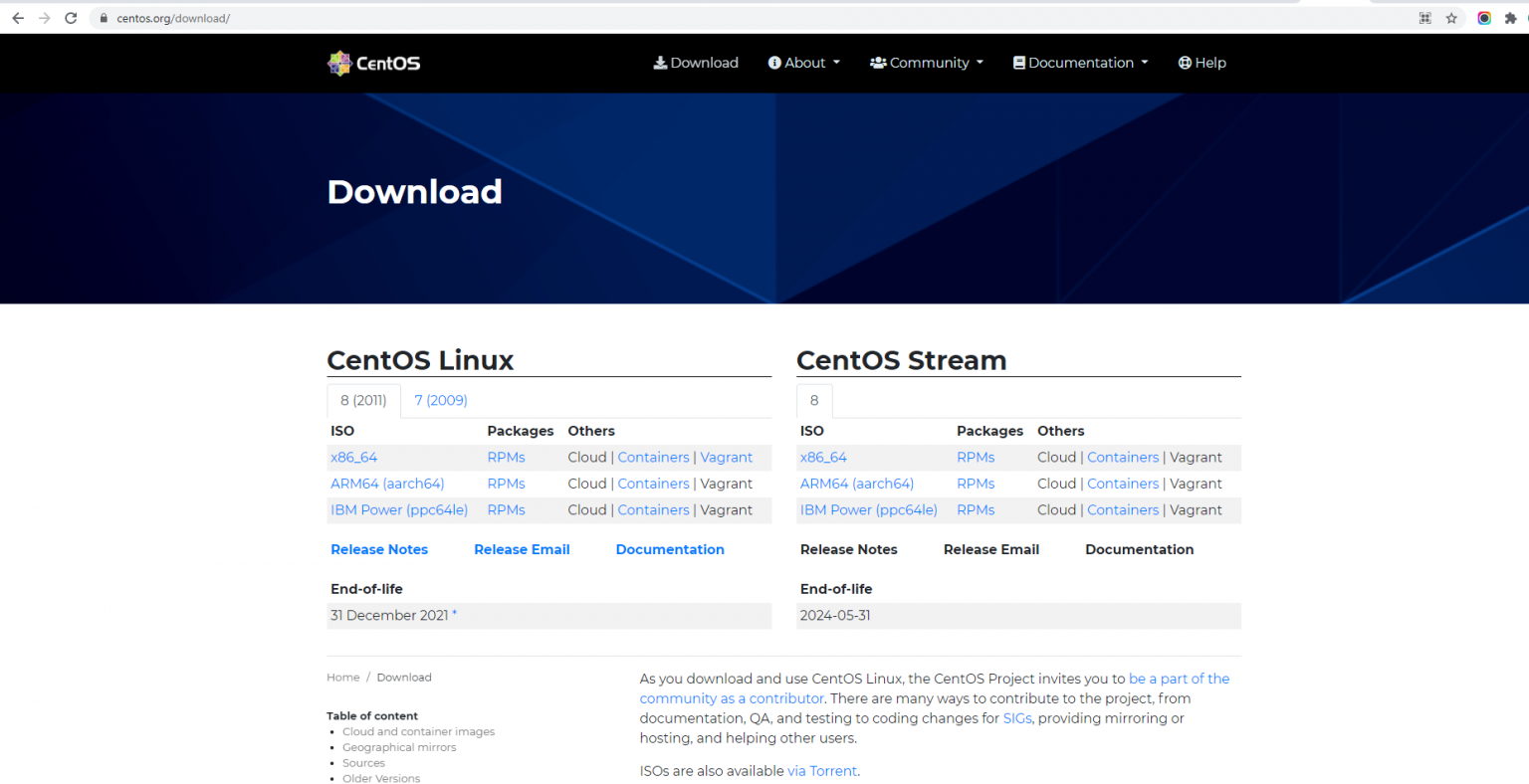Open Help in the top navigation

tap(1201, 63)
